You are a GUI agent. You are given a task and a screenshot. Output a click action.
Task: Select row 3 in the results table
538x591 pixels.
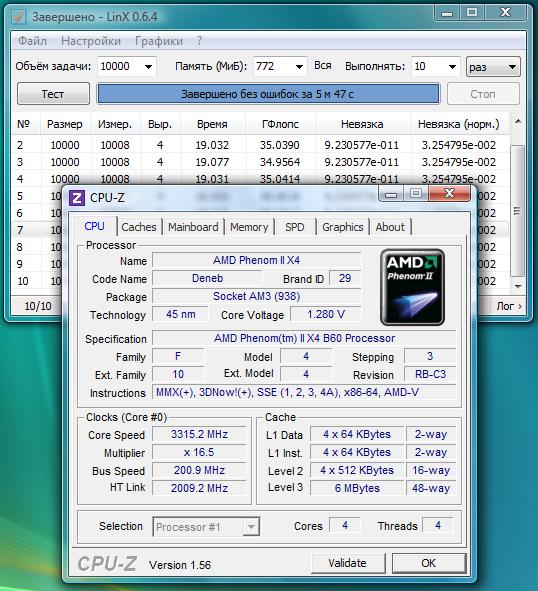tap(260, 162)
